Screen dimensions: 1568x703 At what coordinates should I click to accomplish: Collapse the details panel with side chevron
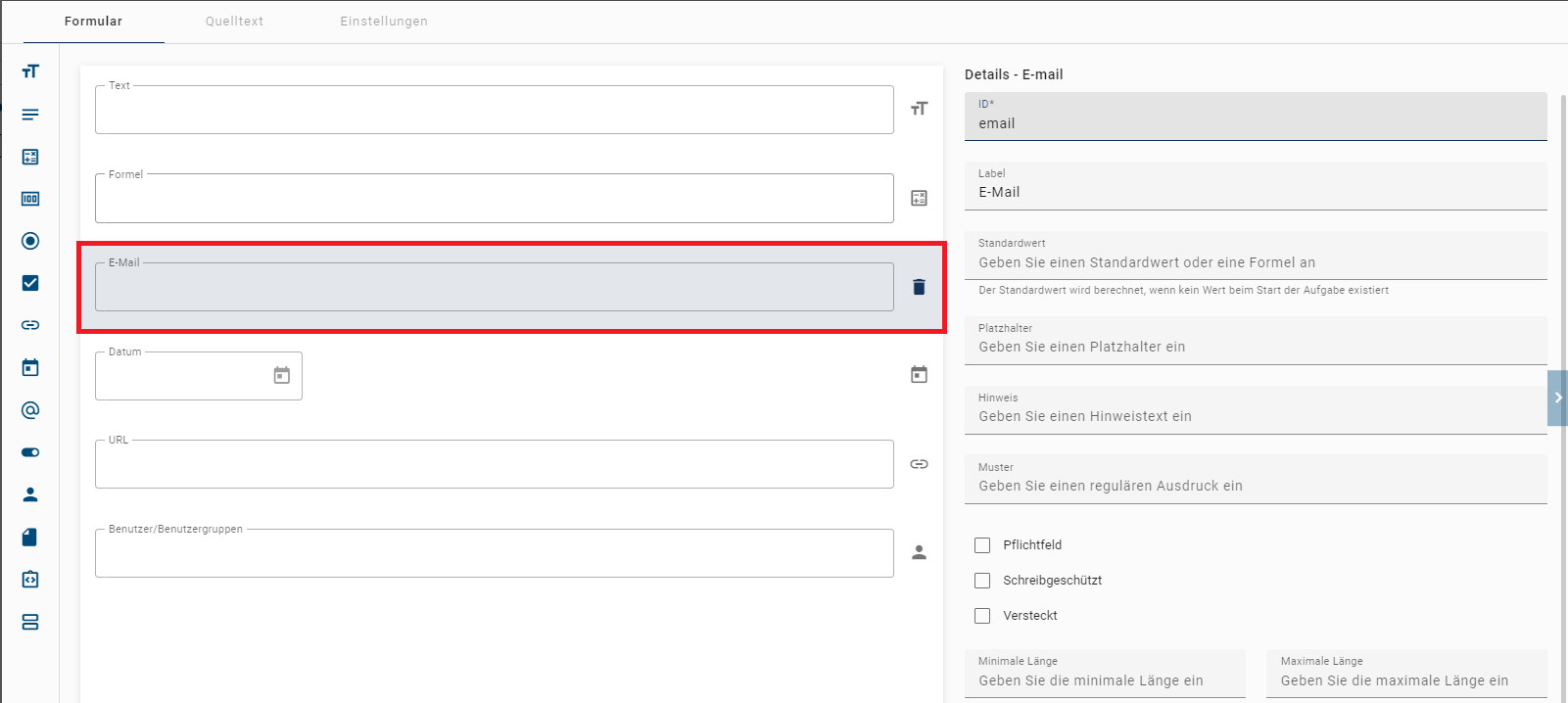[1557, 398]
